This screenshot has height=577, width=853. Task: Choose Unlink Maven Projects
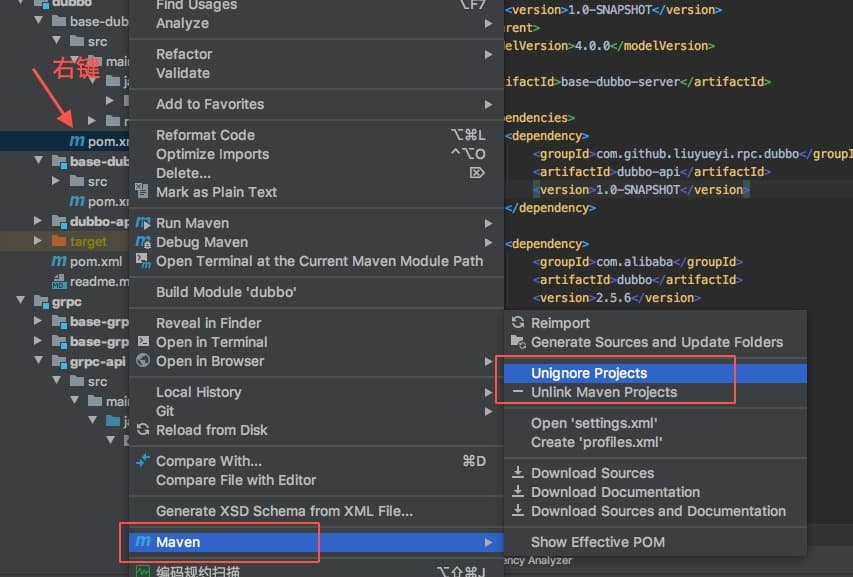[603, 392]
